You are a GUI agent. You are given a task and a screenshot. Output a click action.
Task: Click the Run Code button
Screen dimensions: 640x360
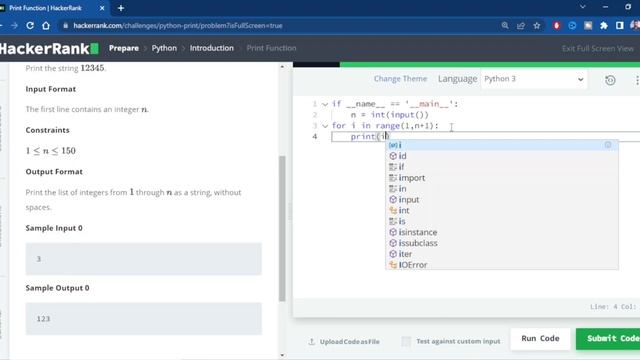[x=540, y=338]
